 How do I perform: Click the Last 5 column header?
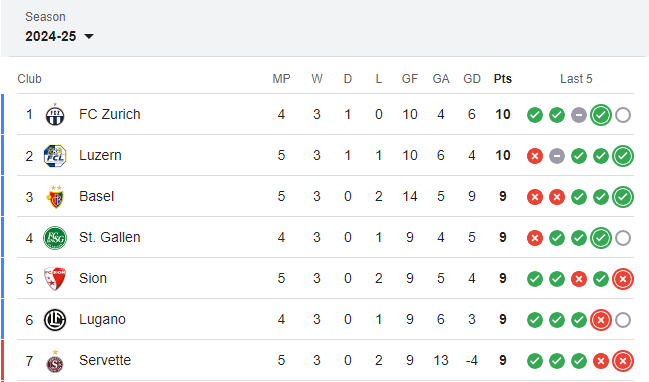point(576,79)
